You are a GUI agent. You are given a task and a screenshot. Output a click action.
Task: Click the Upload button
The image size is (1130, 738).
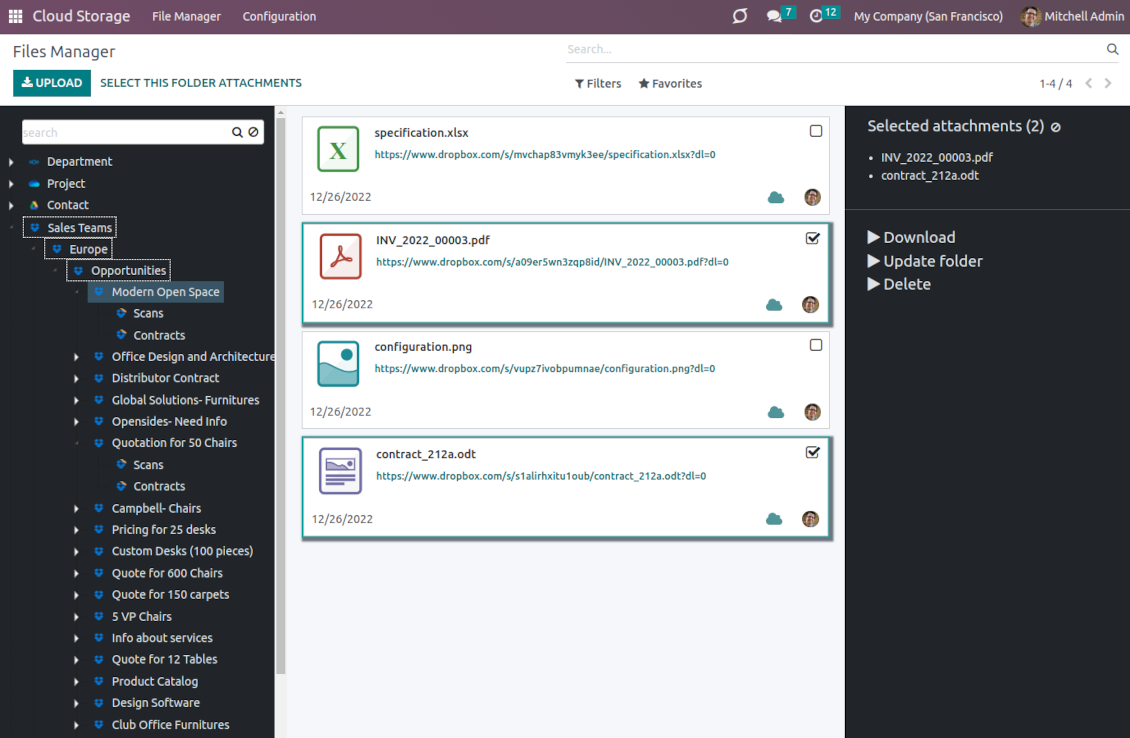[52, 83]
